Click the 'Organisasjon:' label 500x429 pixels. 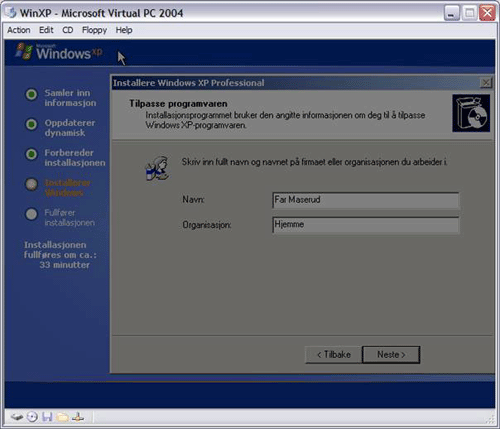(207, 225)
